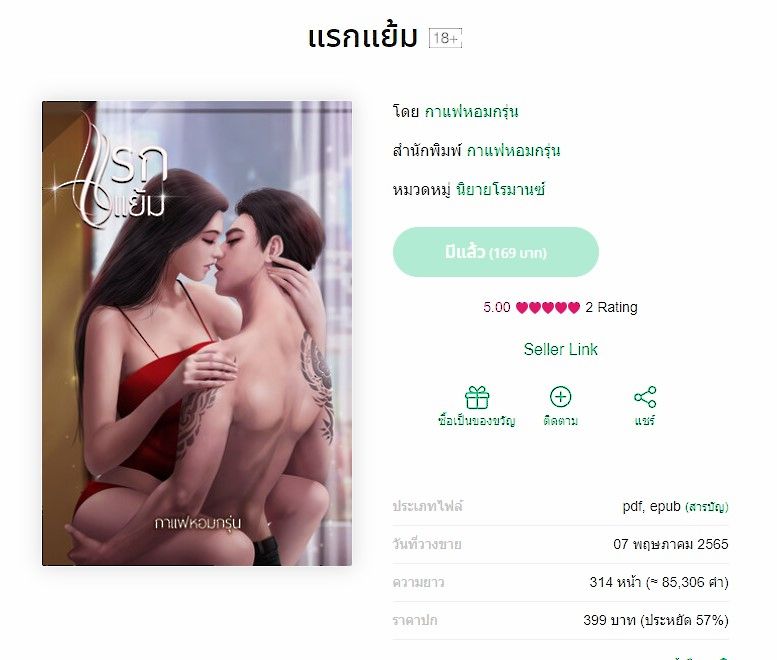The image size is (777, 660).
Task: Click the 2 Rating text
Action: pyautogui.click(x=611, y=308)
